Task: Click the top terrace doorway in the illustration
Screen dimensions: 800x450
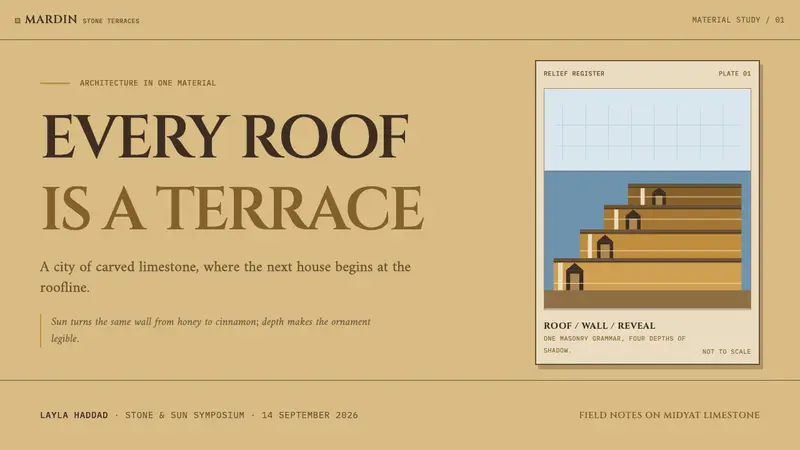Action: tap(659, 197)
